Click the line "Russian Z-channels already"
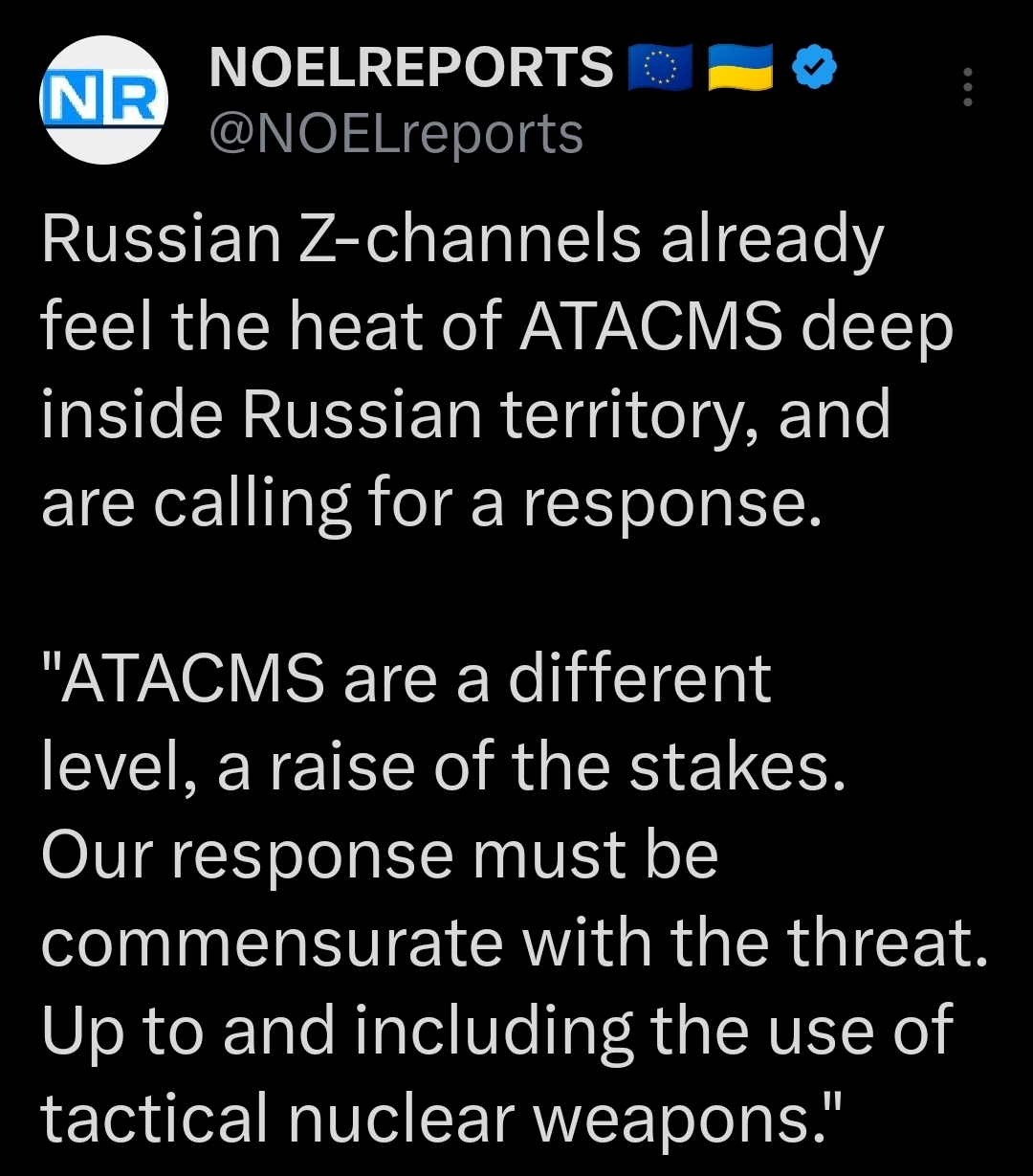1033x1176 pixels. 462,241
